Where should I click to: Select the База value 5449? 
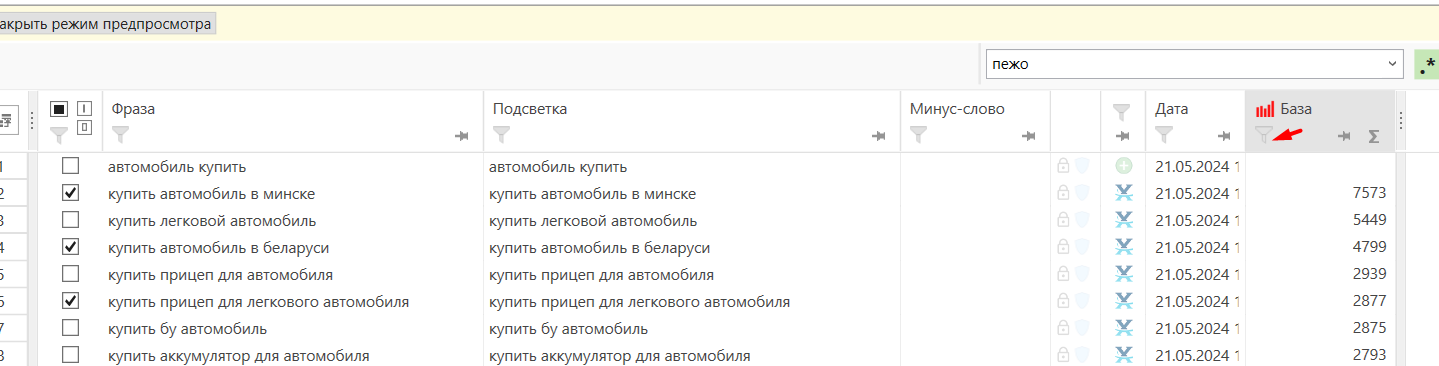click(1369, 220)
